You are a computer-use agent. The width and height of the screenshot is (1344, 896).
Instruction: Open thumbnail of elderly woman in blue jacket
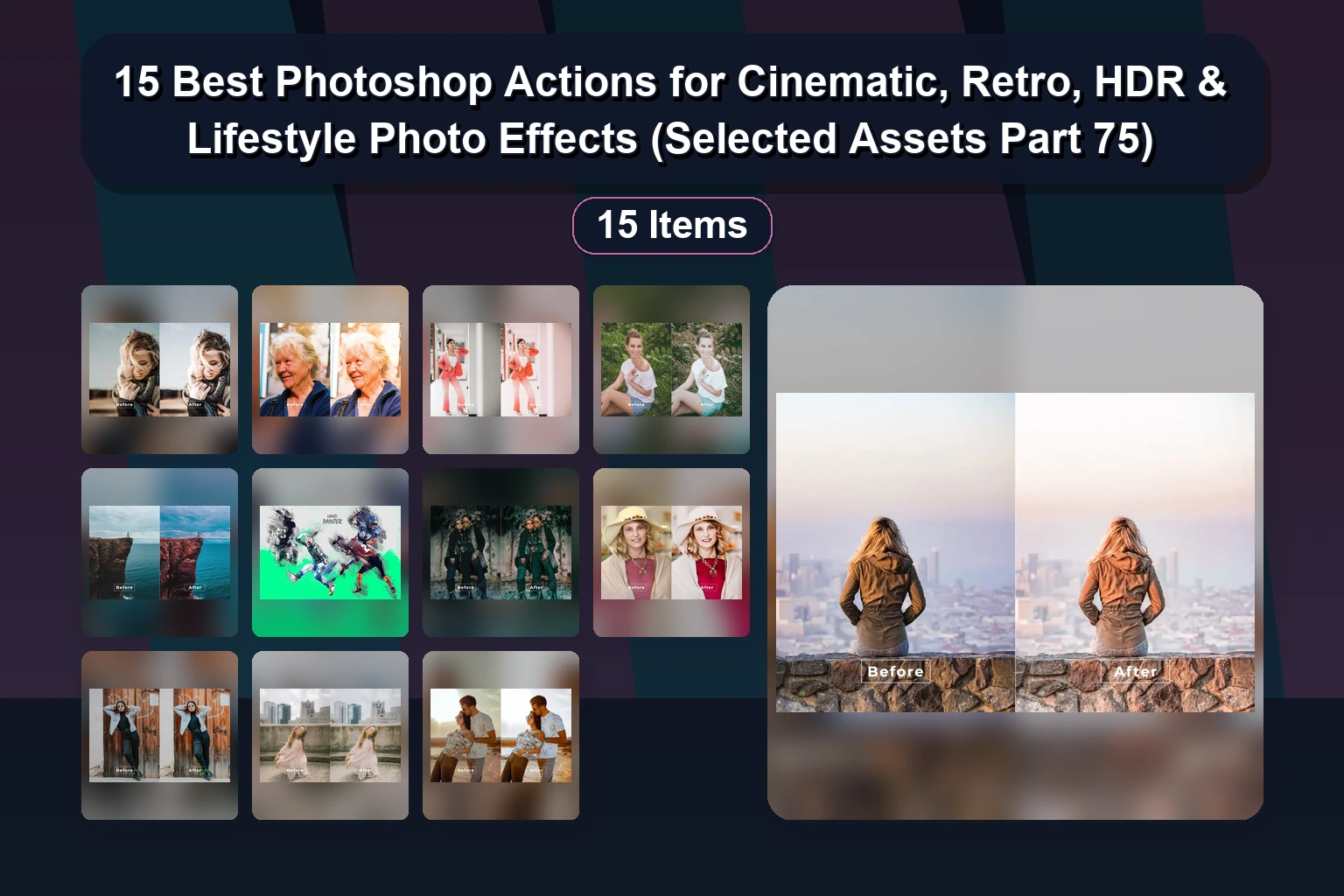pos(330,369)
